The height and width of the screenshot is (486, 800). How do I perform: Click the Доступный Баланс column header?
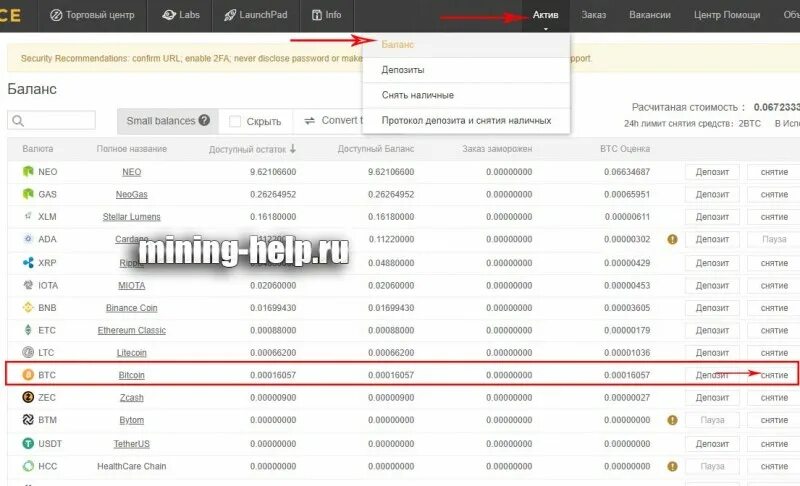(376, 149)
